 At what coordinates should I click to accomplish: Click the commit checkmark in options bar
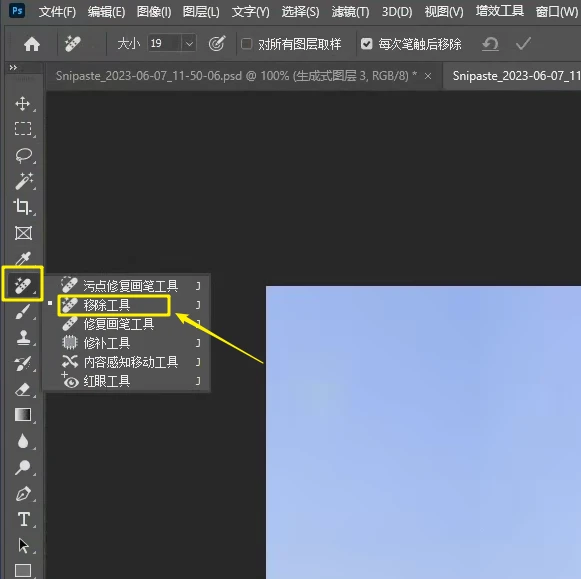tap(524, 44)
